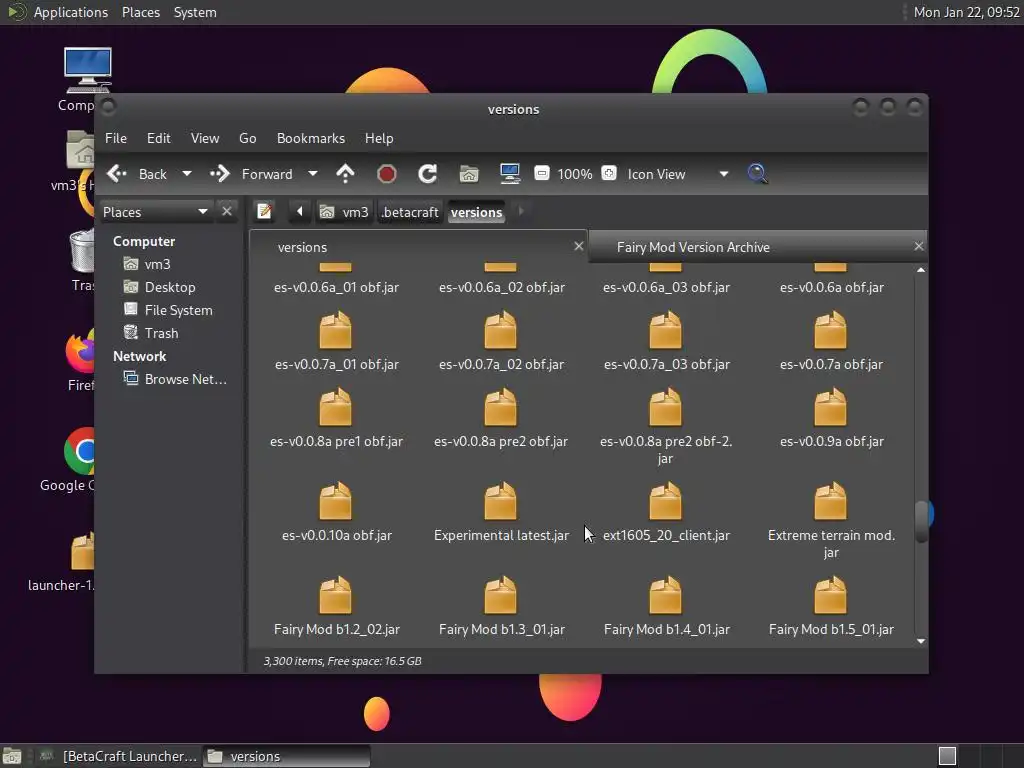
Task: Close the Fairy Mod Version Archive tab
Action: pyautogui.click(x=918, y=246)
